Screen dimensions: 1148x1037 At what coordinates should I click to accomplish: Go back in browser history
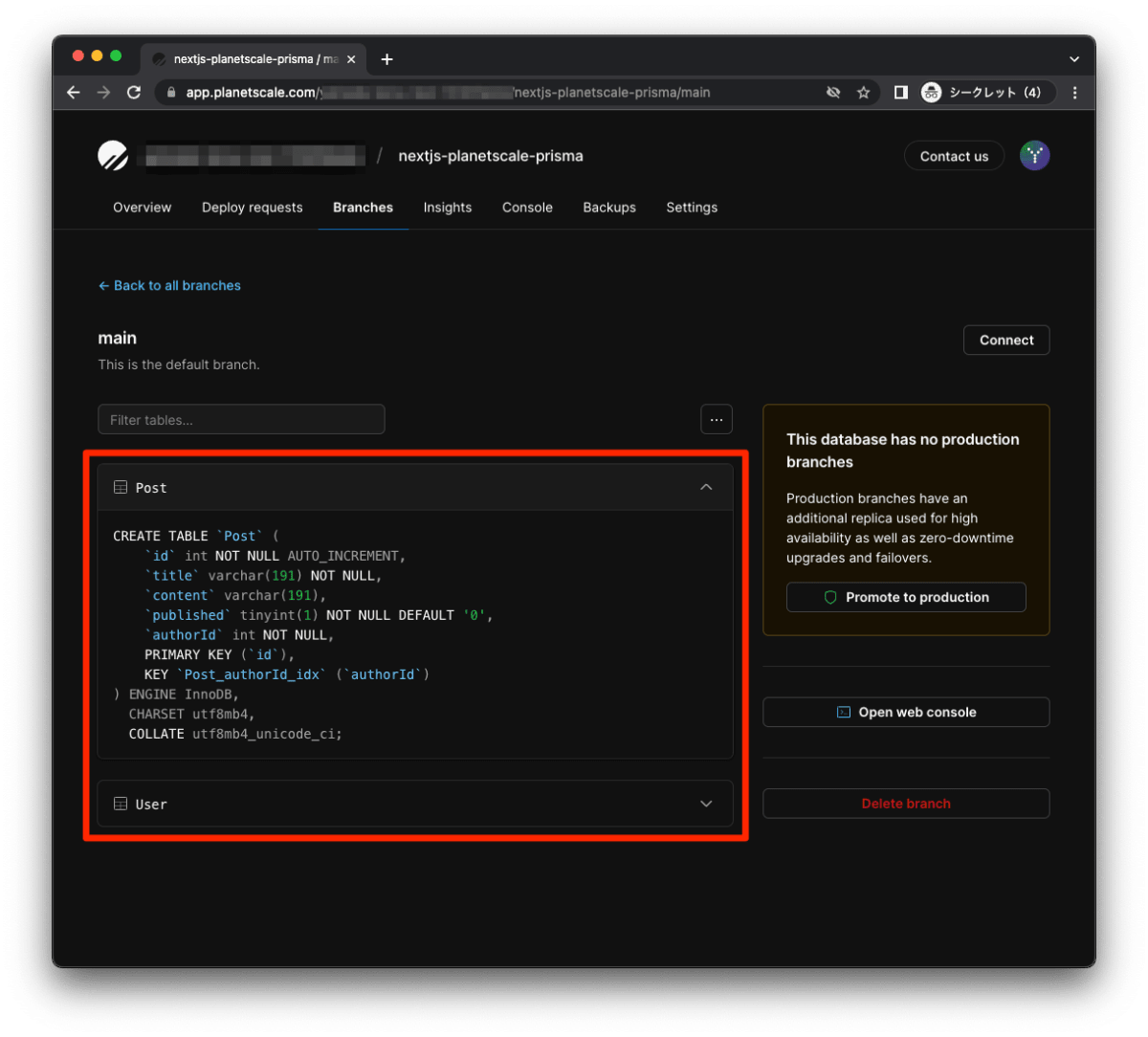click(x=74, y=92)
